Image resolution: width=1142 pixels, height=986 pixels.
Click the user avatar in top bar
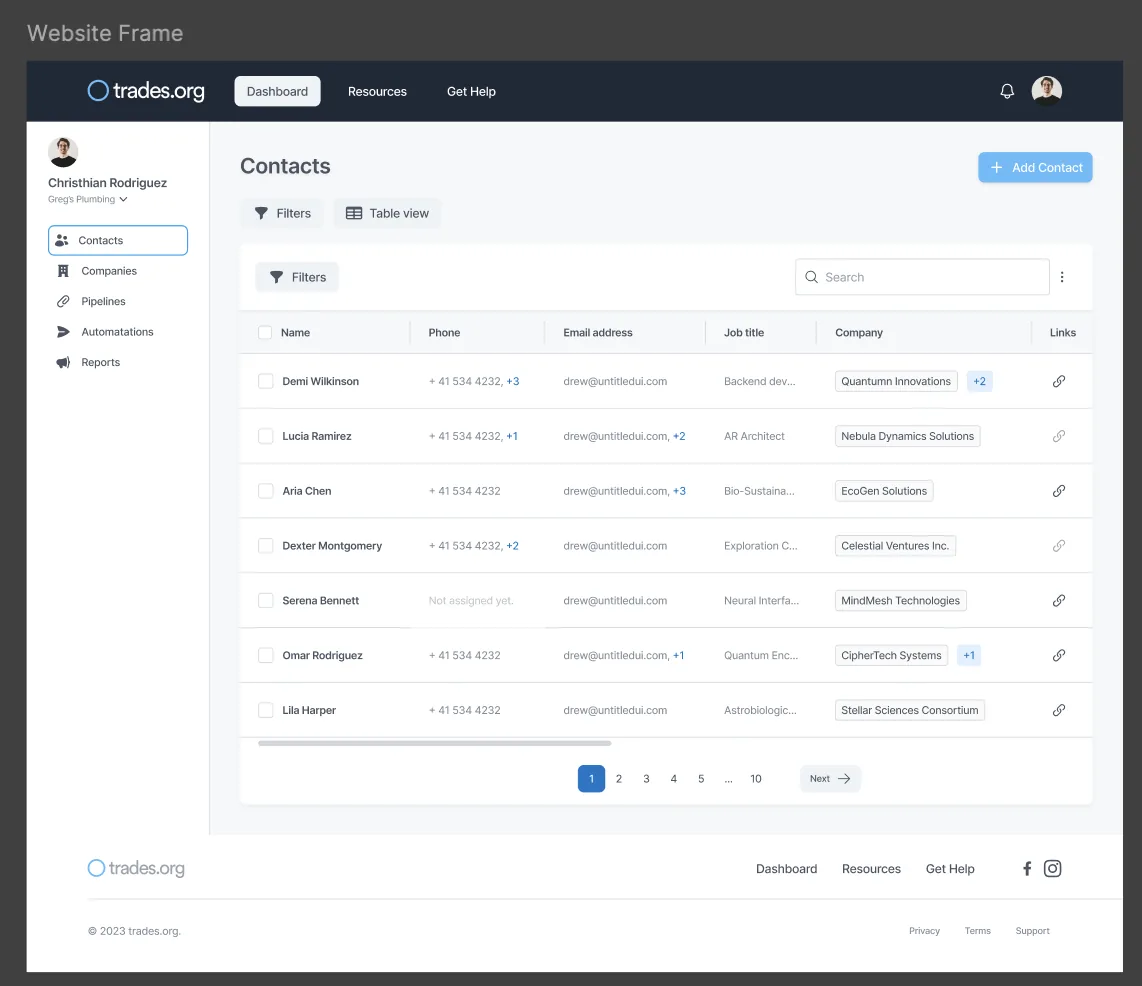[1047, 91]
